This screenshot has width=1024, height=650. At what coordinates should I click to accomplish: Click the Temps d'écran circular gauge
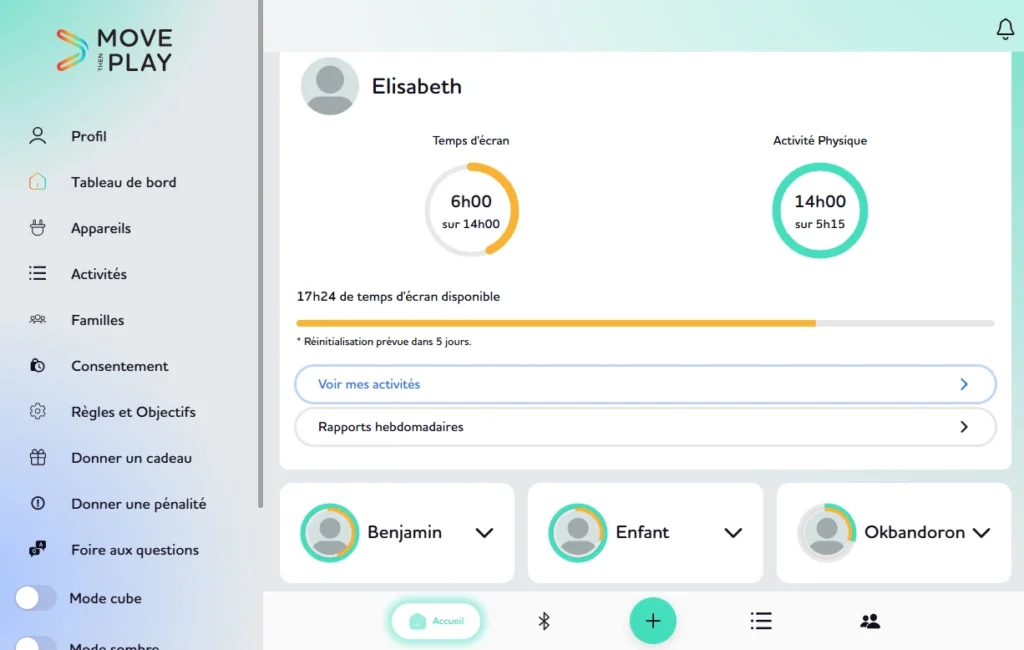coord(472,210)
